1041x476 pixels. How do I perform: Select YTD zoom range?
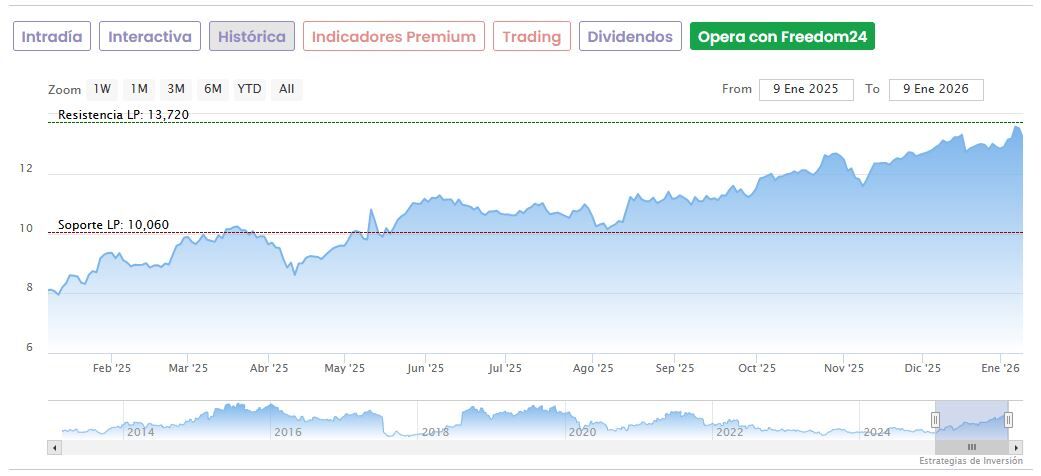(249, 89)
